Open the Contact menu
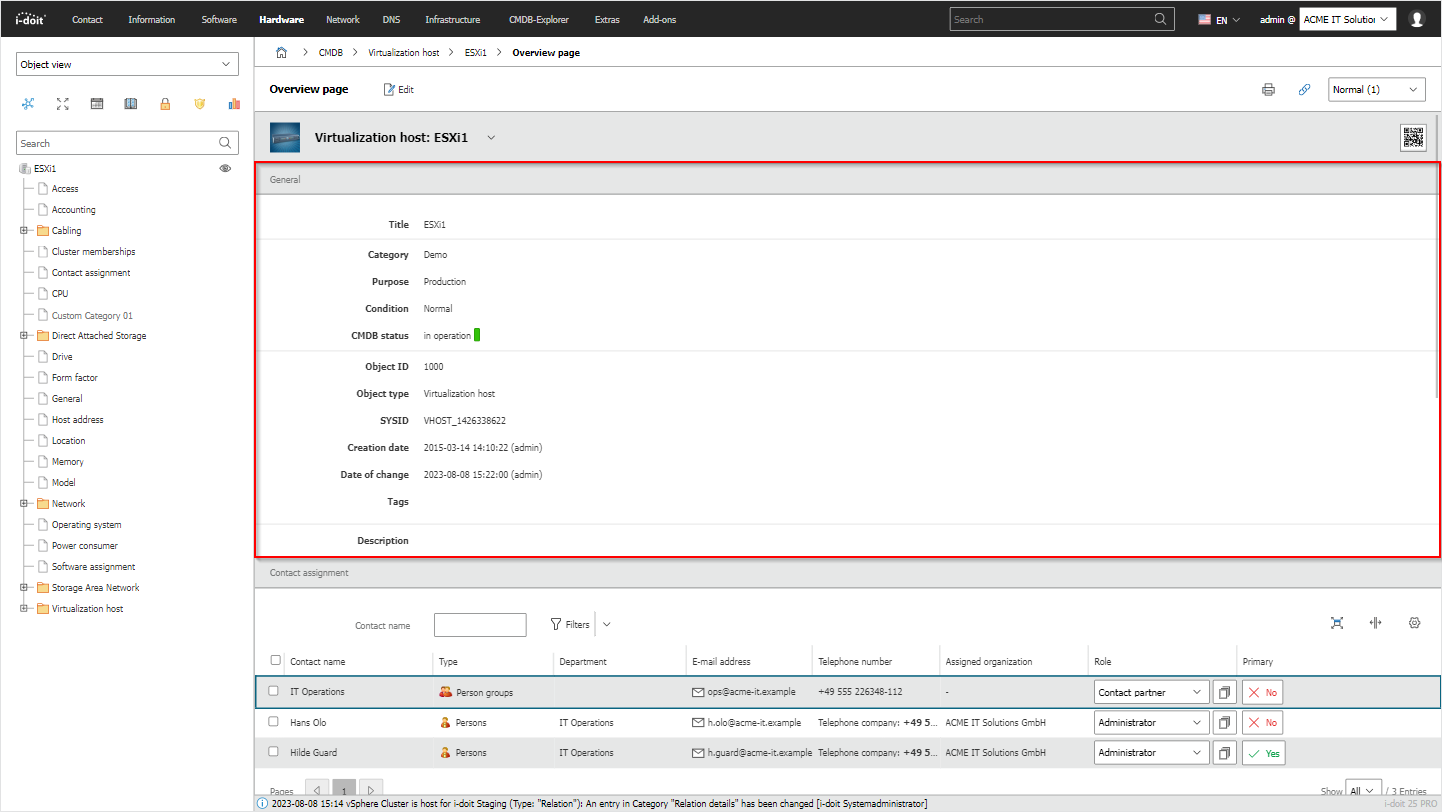The image size is (1442, 812). [87, 19]
